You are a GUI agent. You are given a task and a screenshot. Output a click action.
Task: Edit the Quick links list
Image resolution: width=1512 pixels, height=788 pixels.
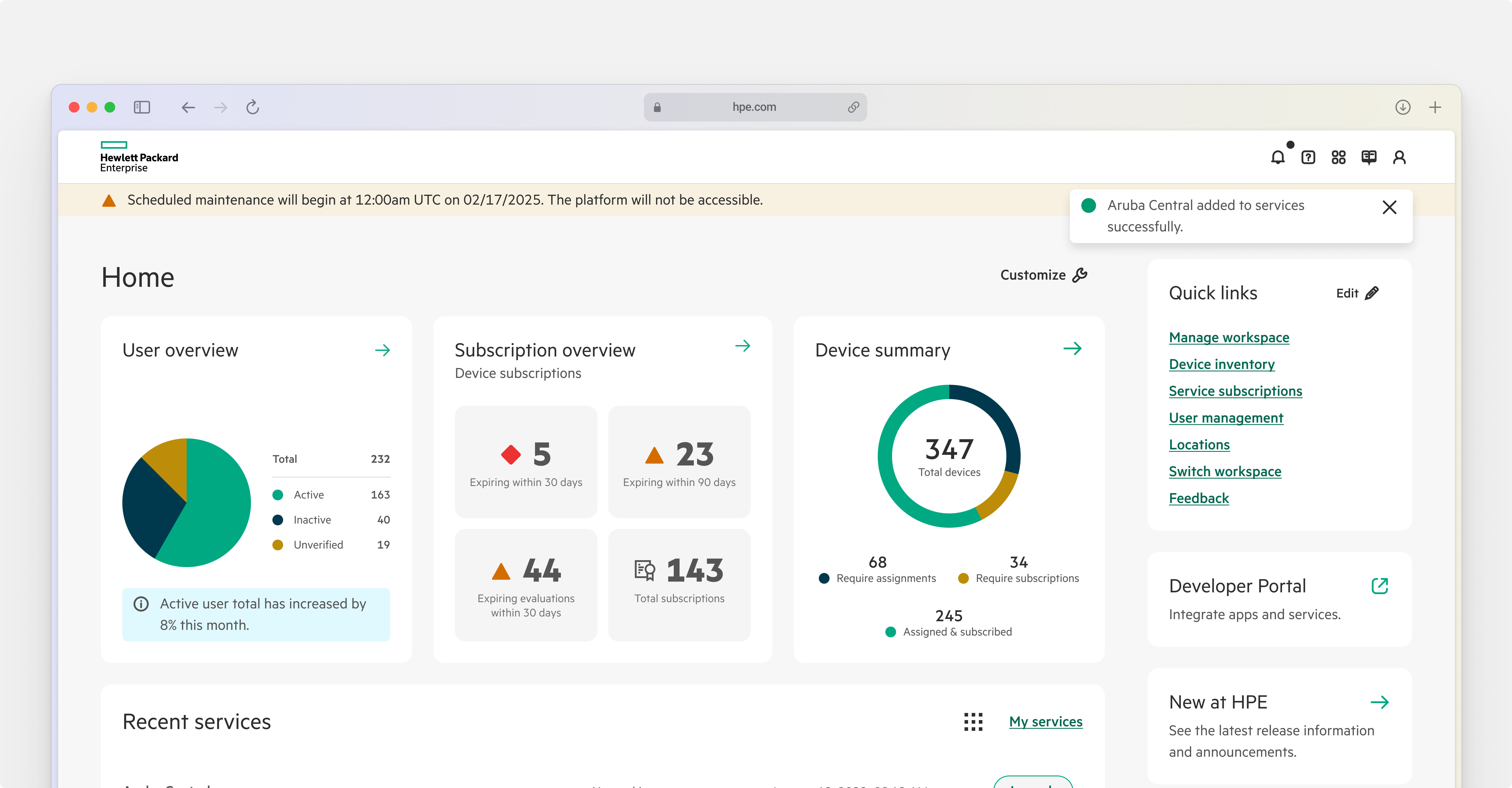pyautogui.click(x=1357, y=293)
